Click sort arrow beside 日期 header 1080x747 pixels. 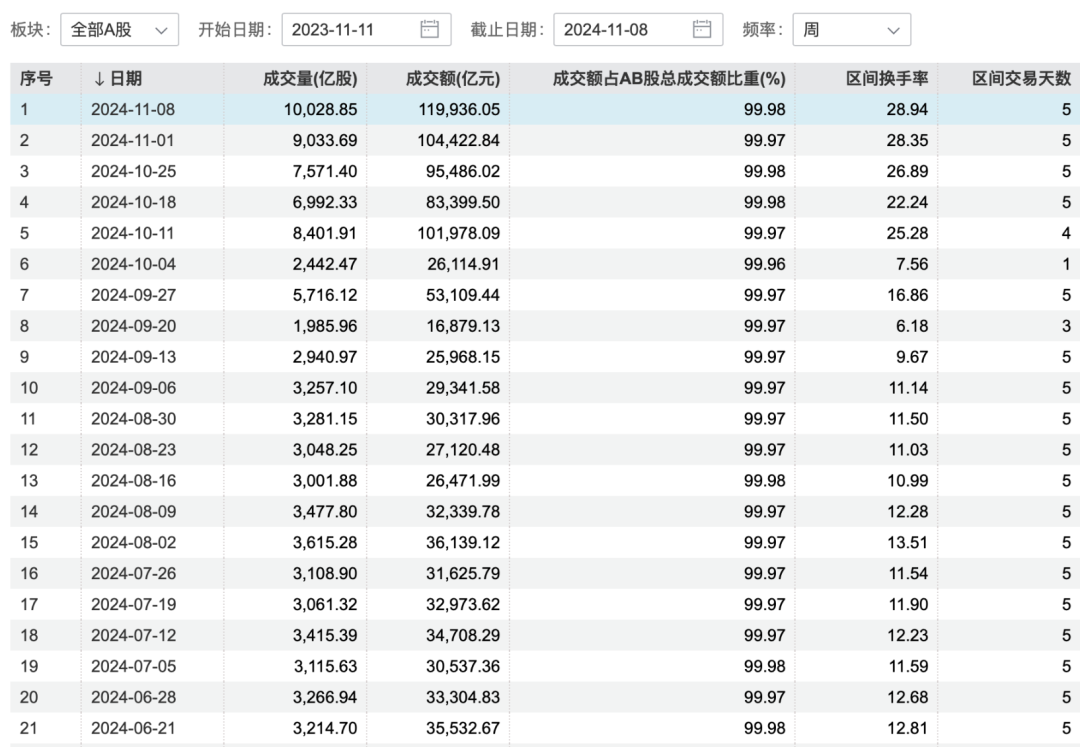pyautogui.click(x=98, y=79)
